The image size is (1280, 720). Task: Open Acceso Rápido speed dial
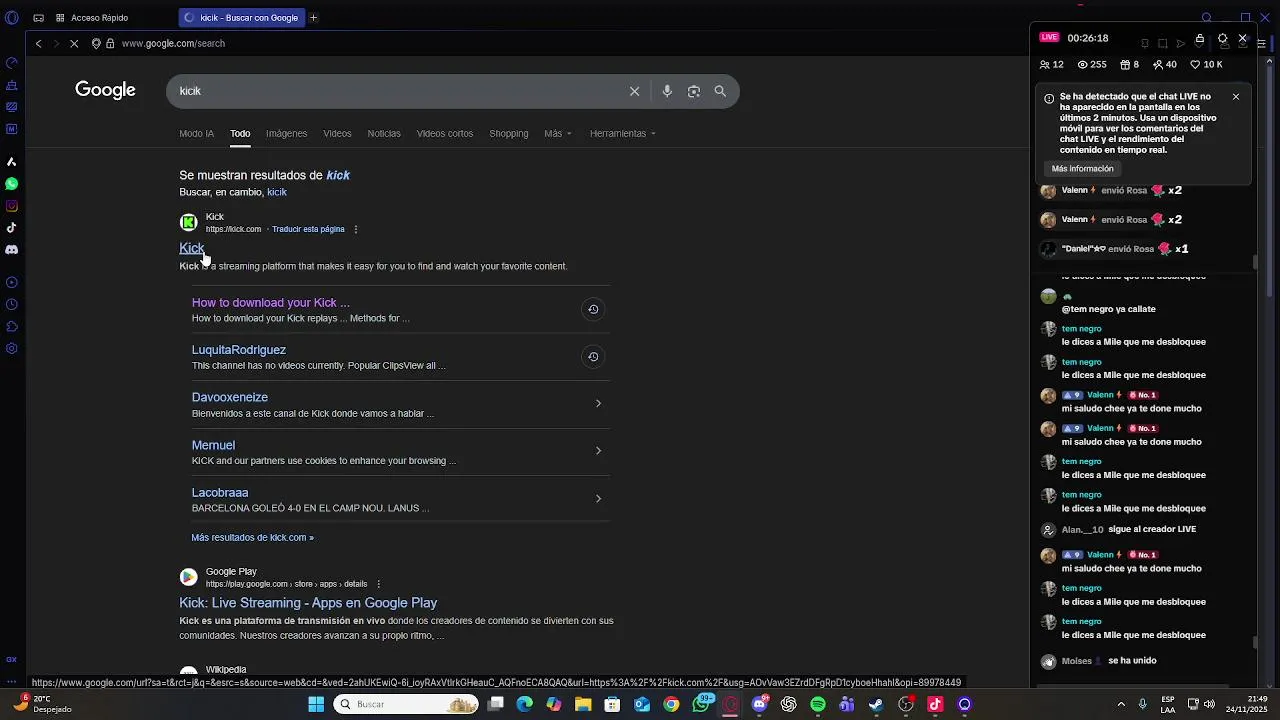92,18
